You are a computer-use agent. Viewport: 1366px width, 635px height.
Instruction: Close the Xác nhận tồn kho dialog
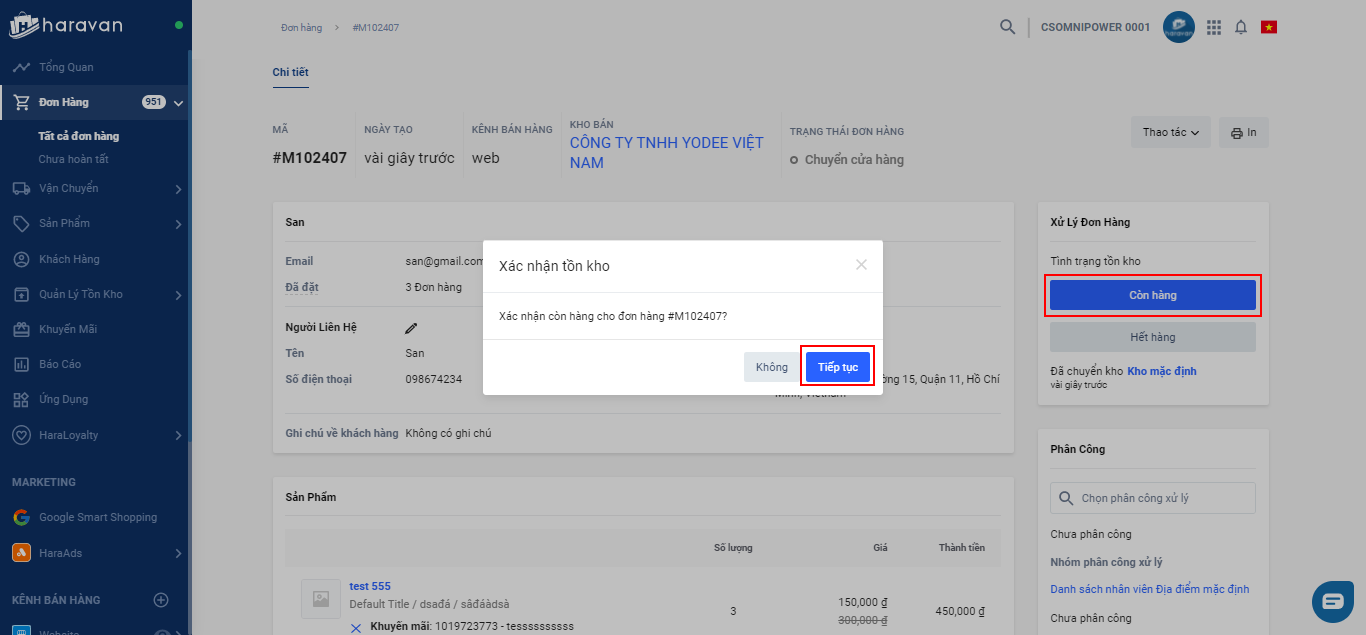(861, 265)
